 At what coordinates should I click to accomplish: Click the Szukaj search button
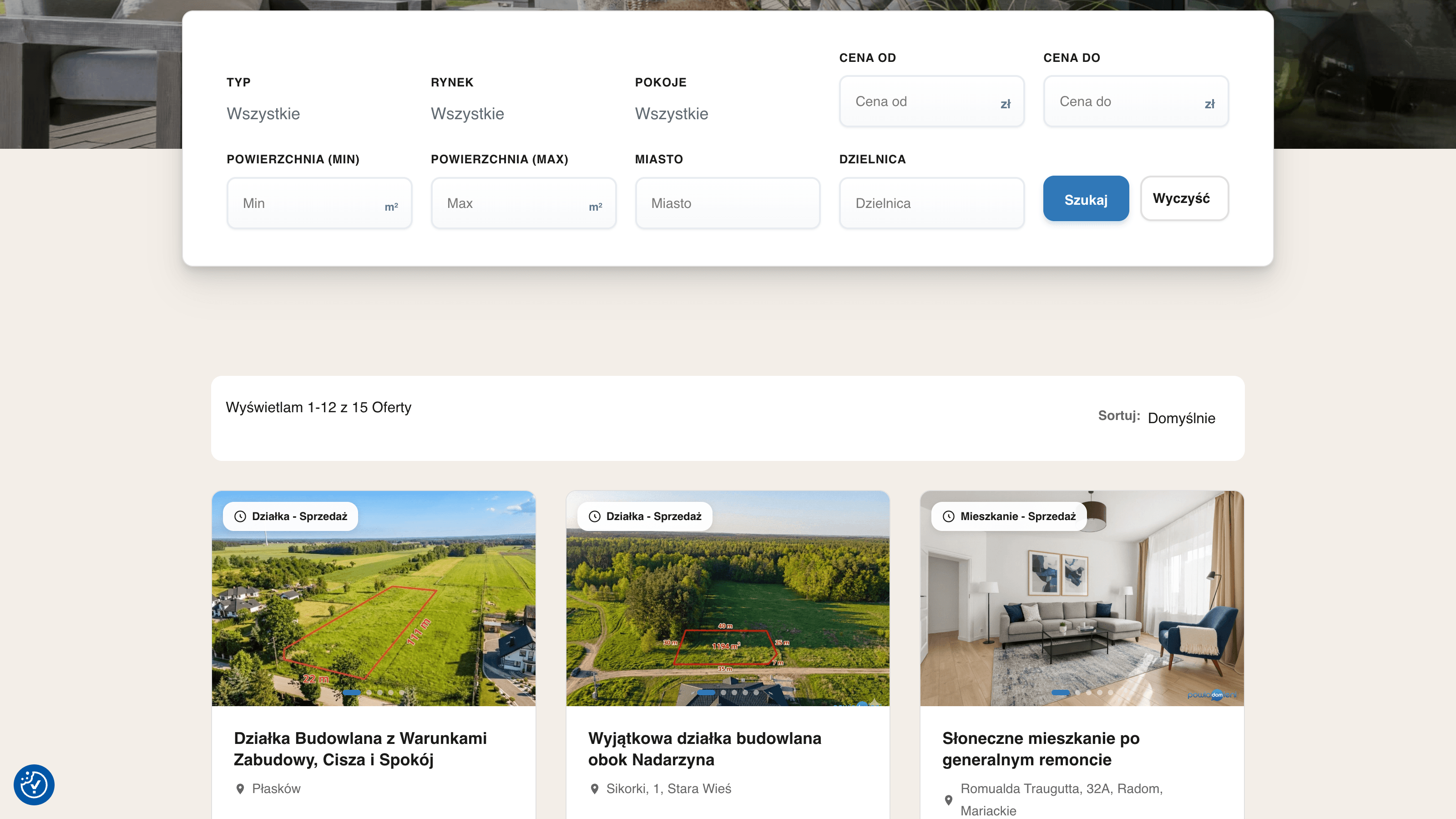point(1086,199)
